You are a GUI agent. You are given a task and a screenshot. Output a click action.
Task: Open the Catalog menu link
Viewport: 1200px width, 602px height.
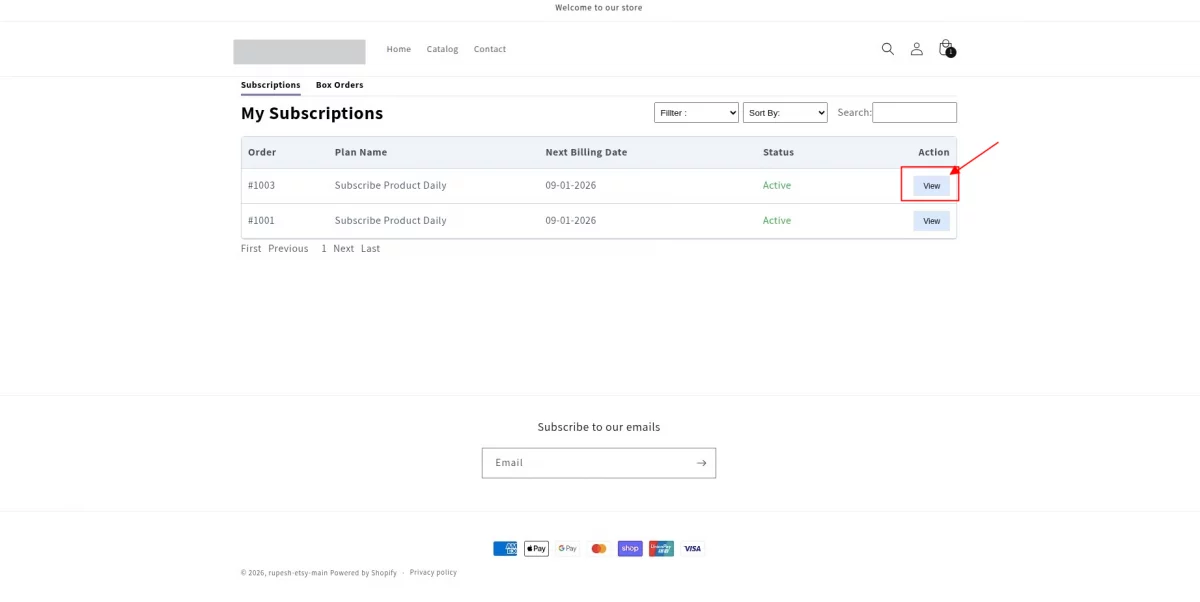[x=442, y=49]
